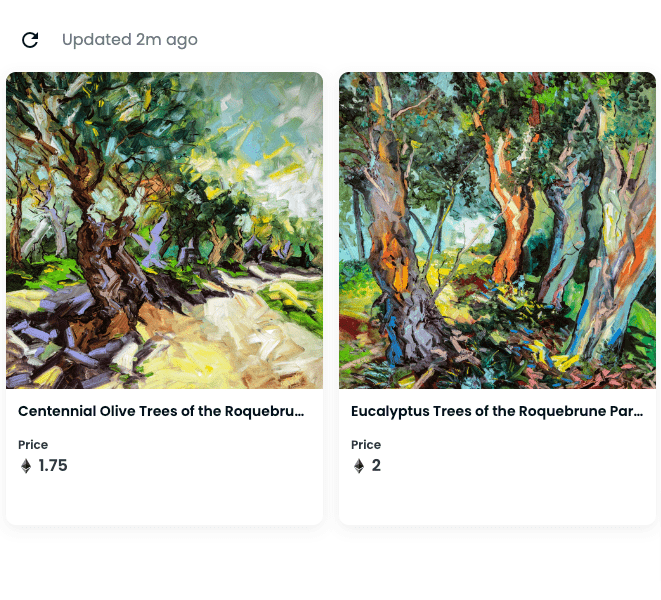Click the price value 2
The image size is (661, 600).
[x=376, y=465]
